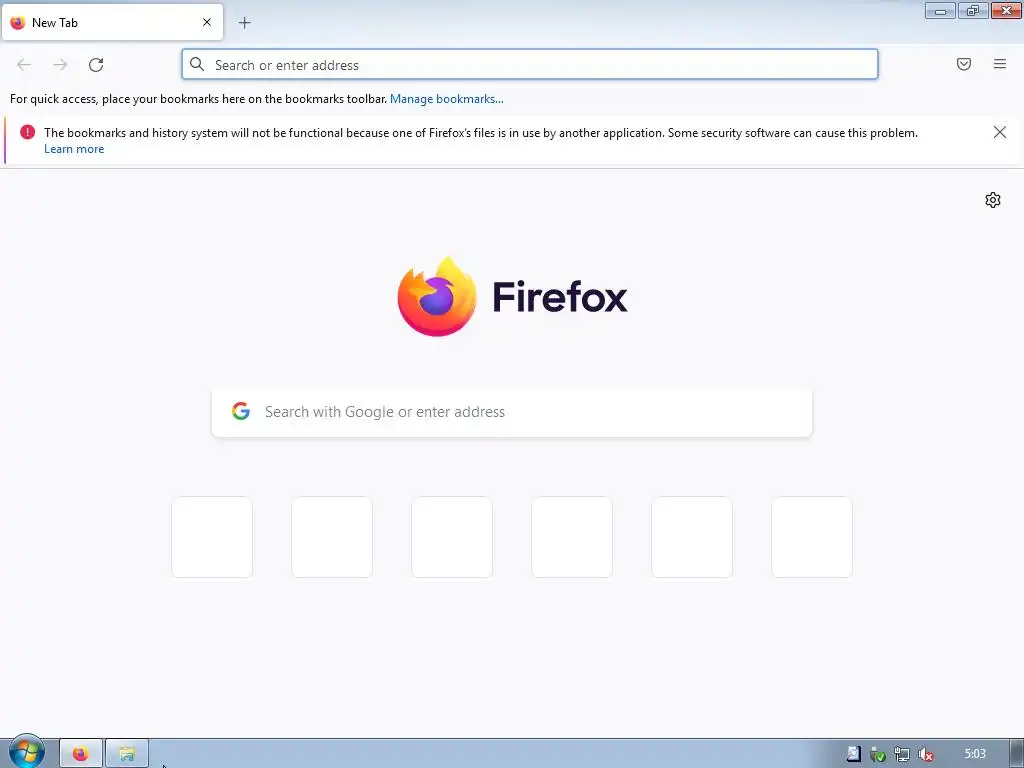The width and height of the screenshot is (1024, 768).
Task: Open Windows Explorer from taskbar
Action: [x=127, y=754]
